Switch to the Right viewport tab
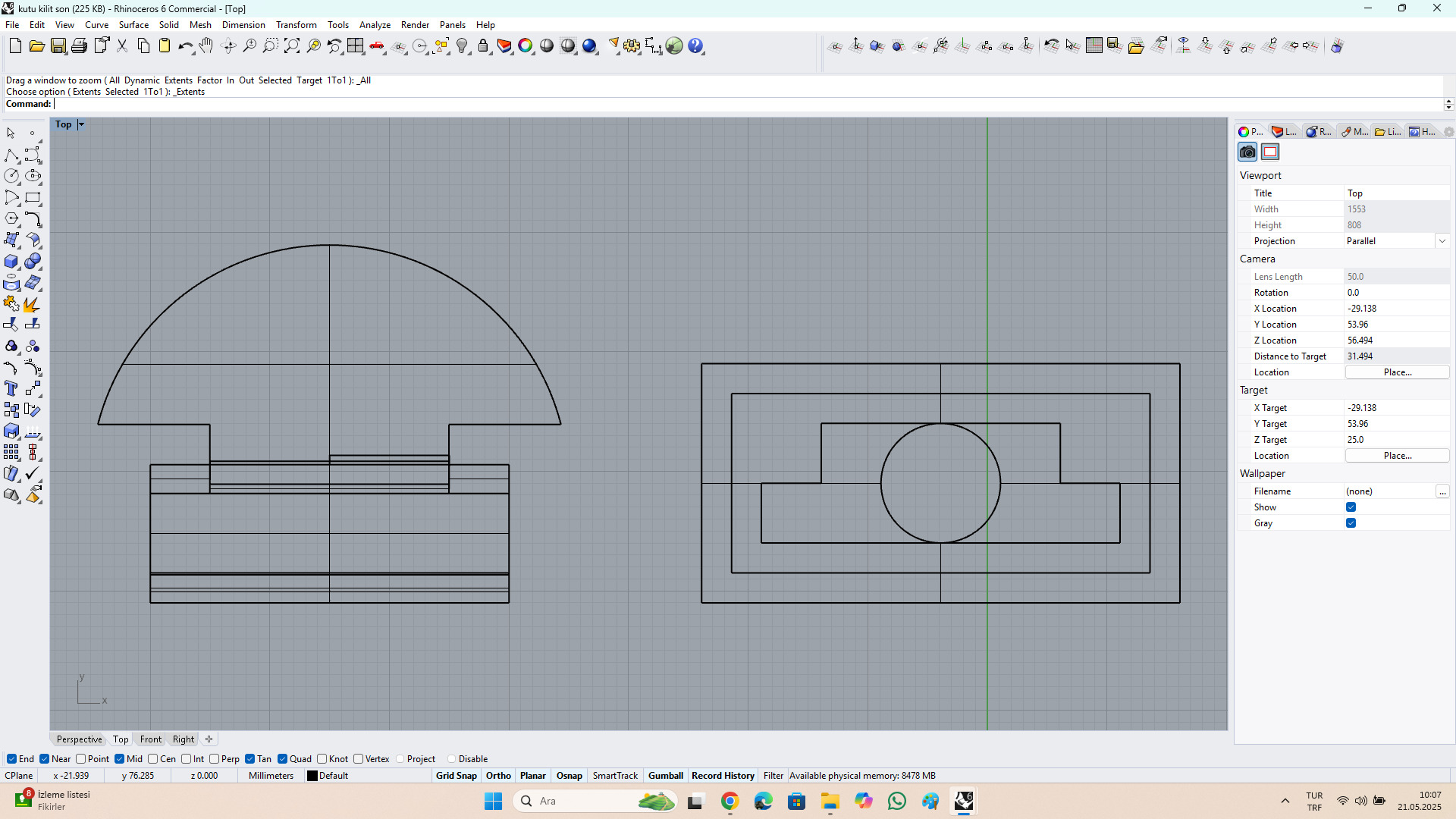Screen dimensions: 1456x819 coord(184,739)
